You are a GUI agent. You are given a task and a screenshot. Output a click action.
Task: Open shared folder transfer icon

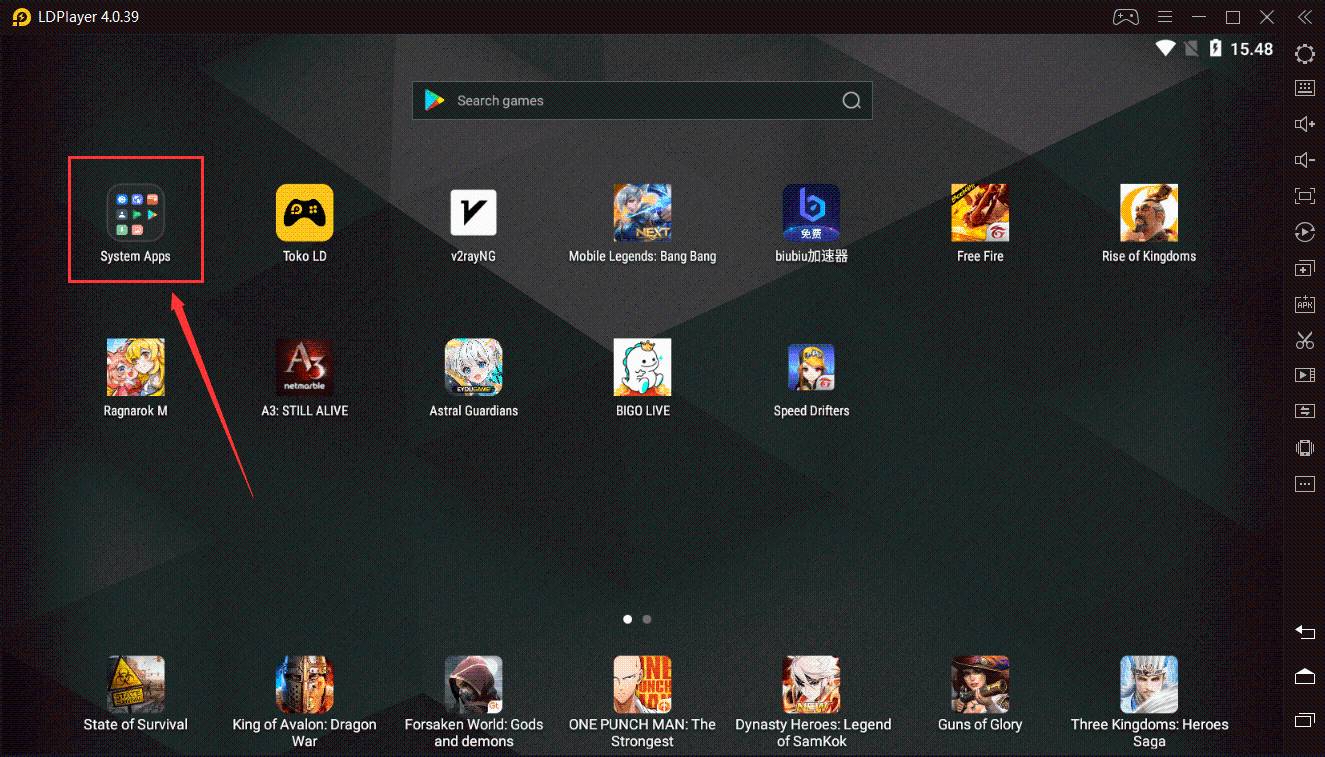click(x=1304, y=411)
